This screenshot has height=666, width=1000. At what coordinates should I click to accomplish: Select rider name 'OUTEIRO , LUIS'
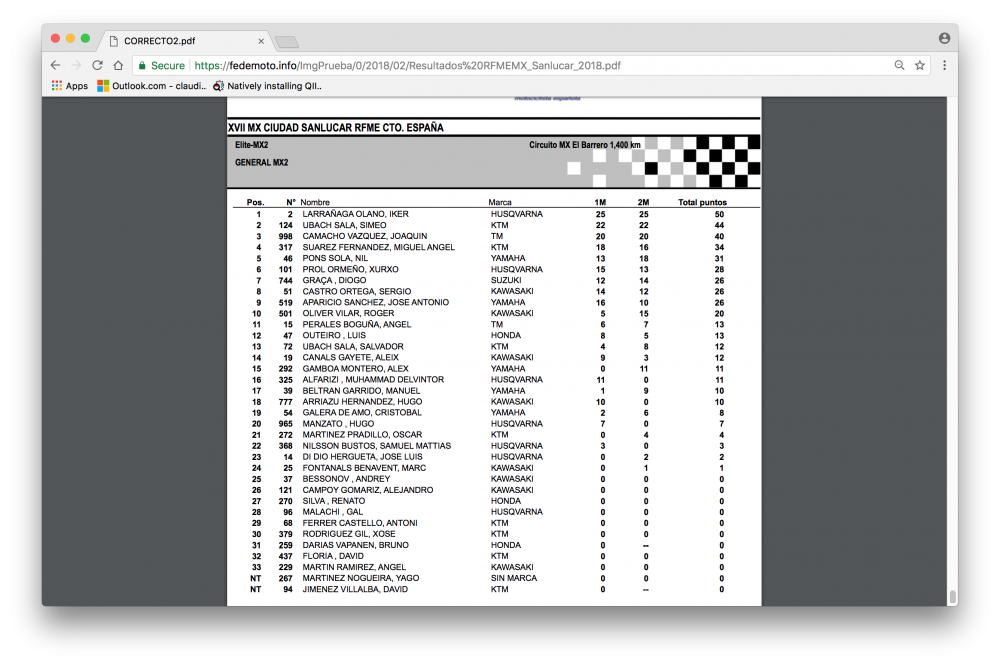tap(334, 336)
